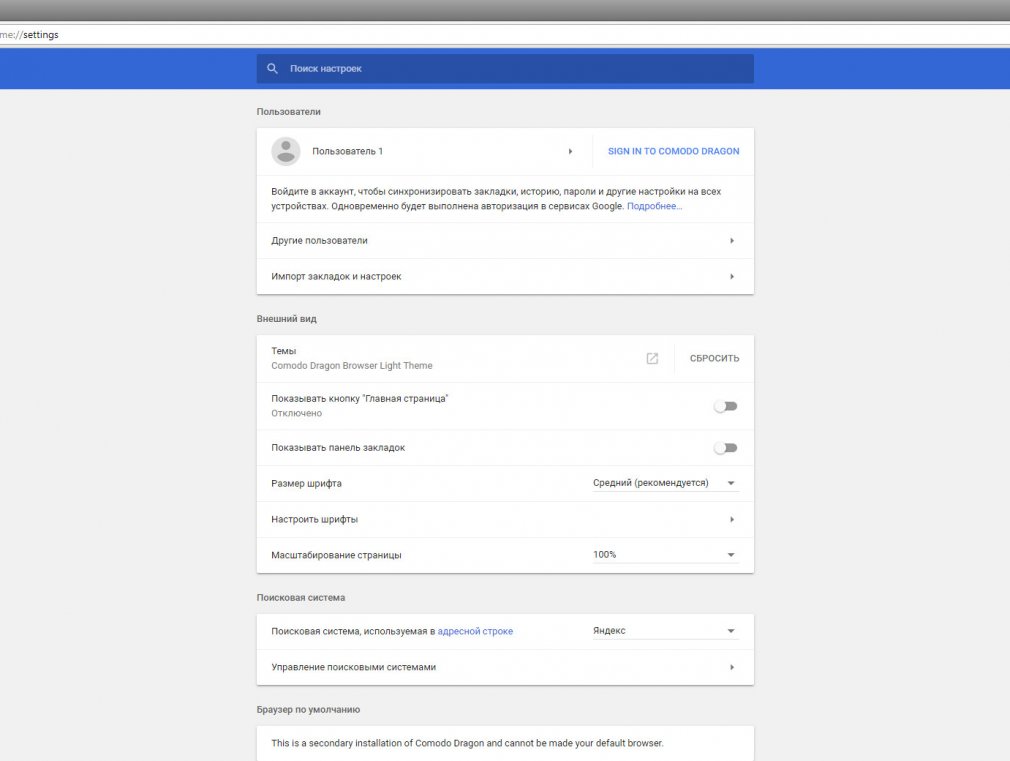Expand 'Импорт закладок и настроек' row

click(505, 276)
